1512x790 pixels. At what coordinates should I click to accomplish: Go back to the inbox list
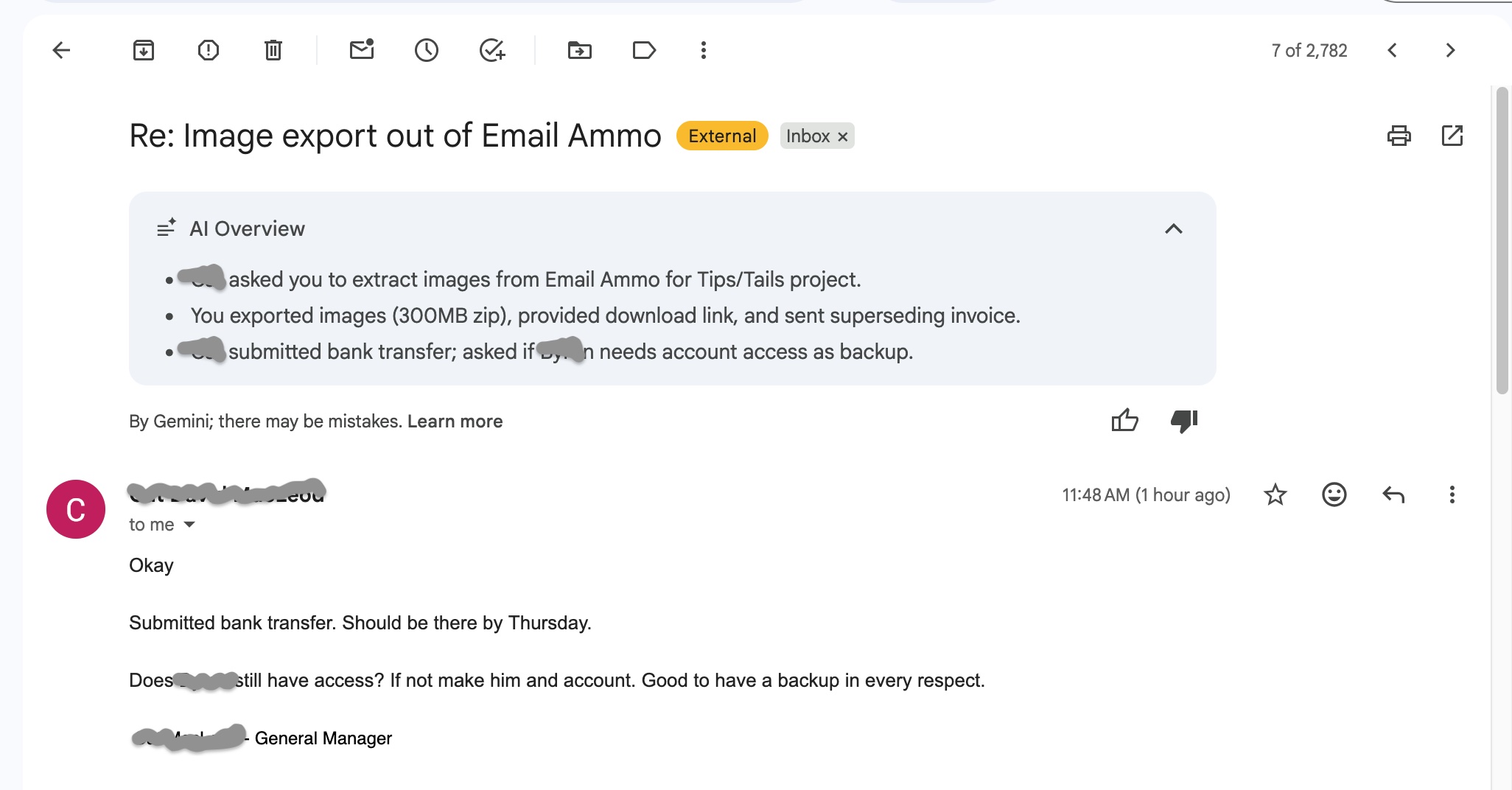pos(61,50)
